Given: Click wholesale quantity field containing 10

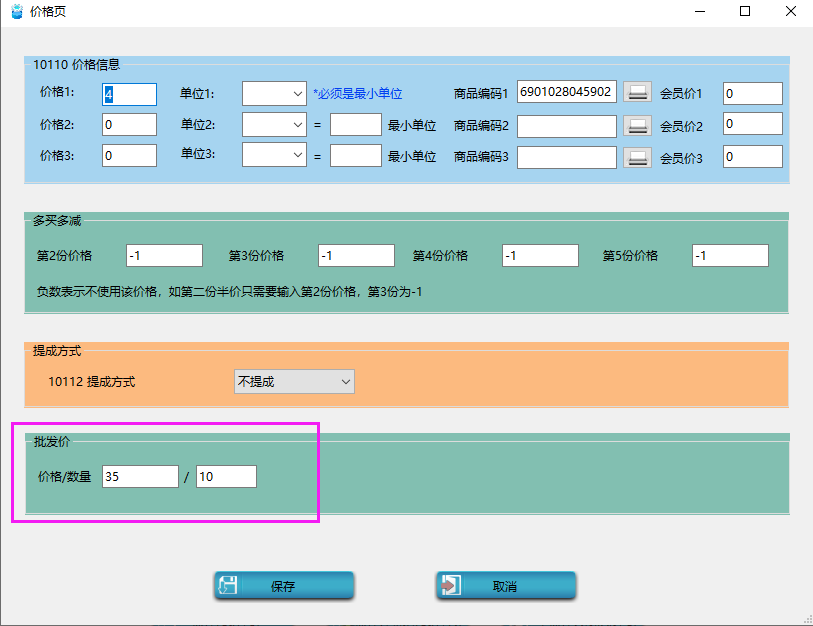Looking at the screenshot, I should click(x=226, y=477).
